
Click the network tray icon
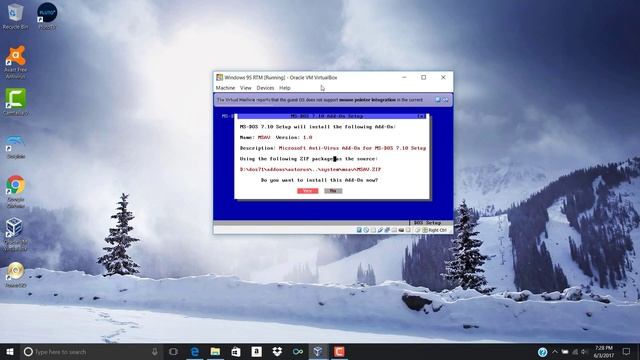tap(575, 352)
